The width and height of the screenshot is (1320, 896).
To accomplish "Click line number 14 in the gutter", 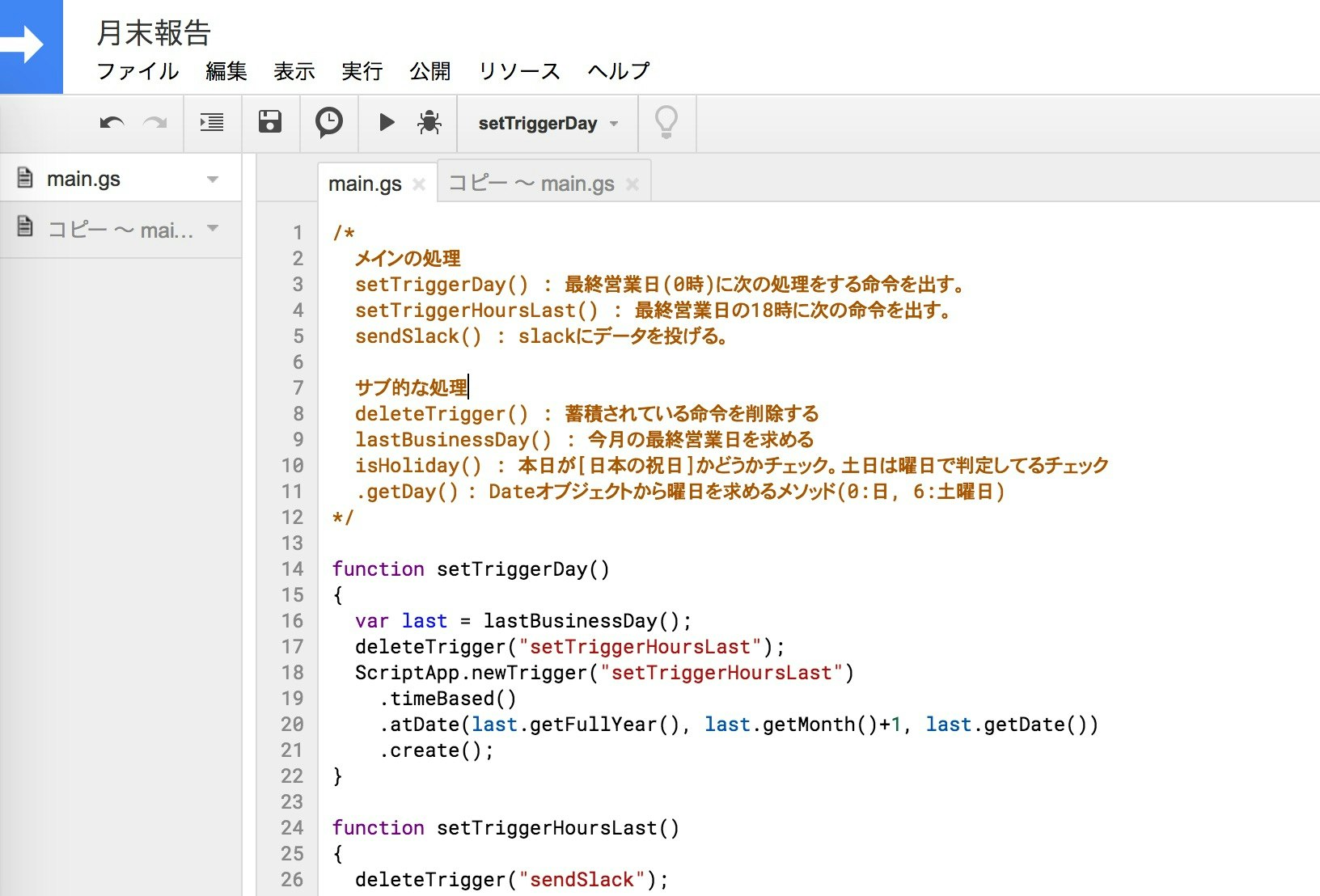I will (293, 569).
